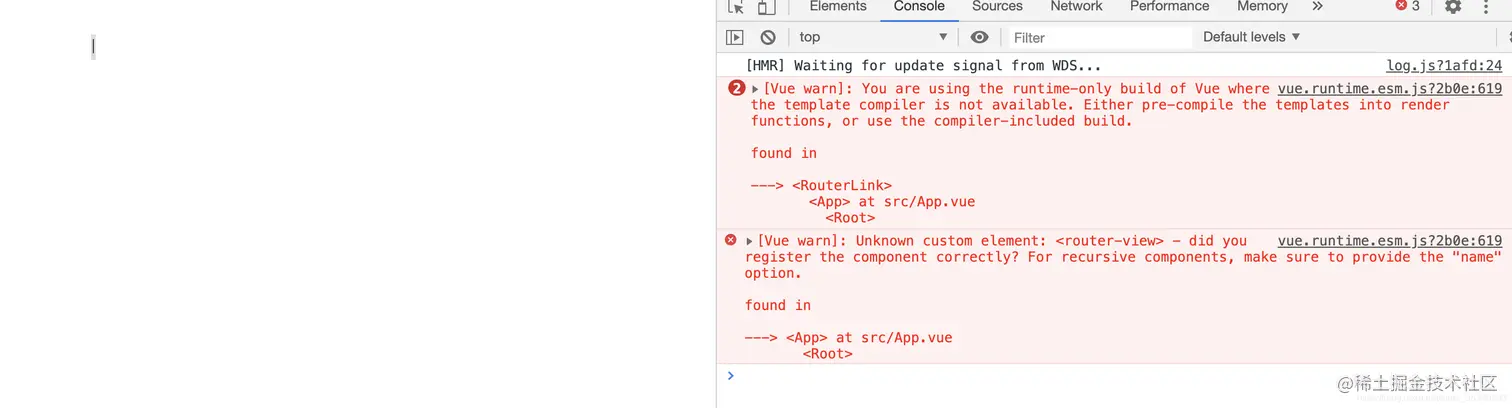
Task: Switch to the Elements tab
Action: pos(838,6)
